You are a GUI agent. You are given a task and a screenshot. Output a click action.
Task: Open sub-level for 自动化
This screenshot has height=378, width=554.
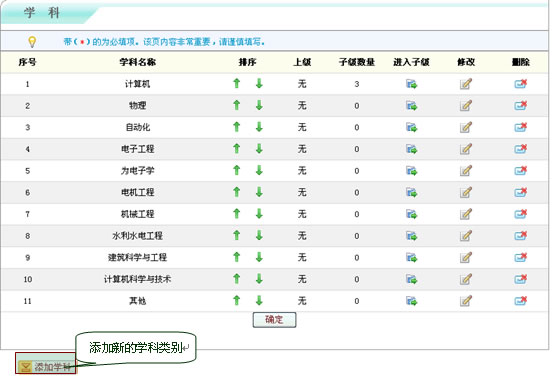(412, 127)
